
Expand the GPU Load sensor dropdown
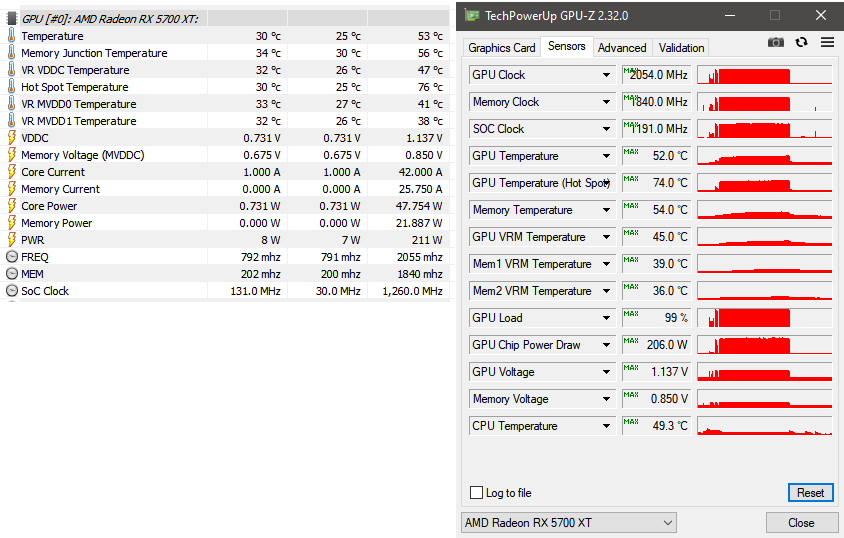tap(606, 318)
